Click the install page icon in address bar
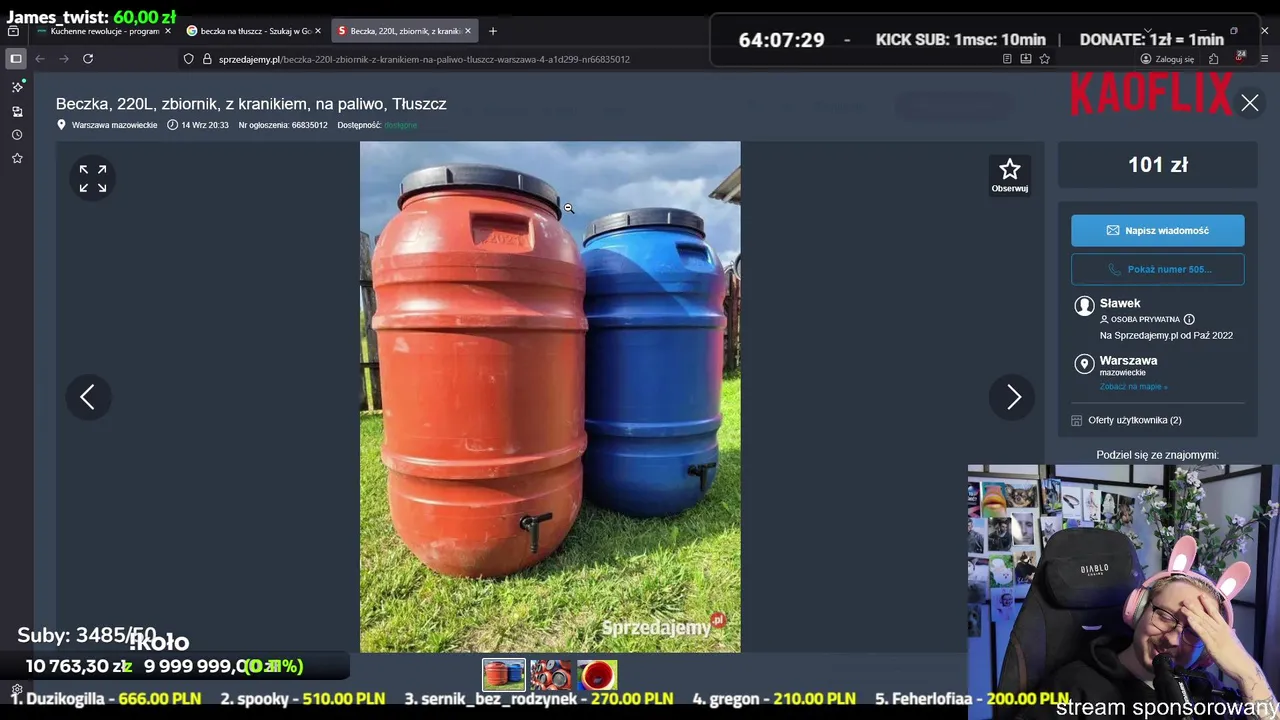The width and height of the screenshot is (1280, 720). (1026, 59)
